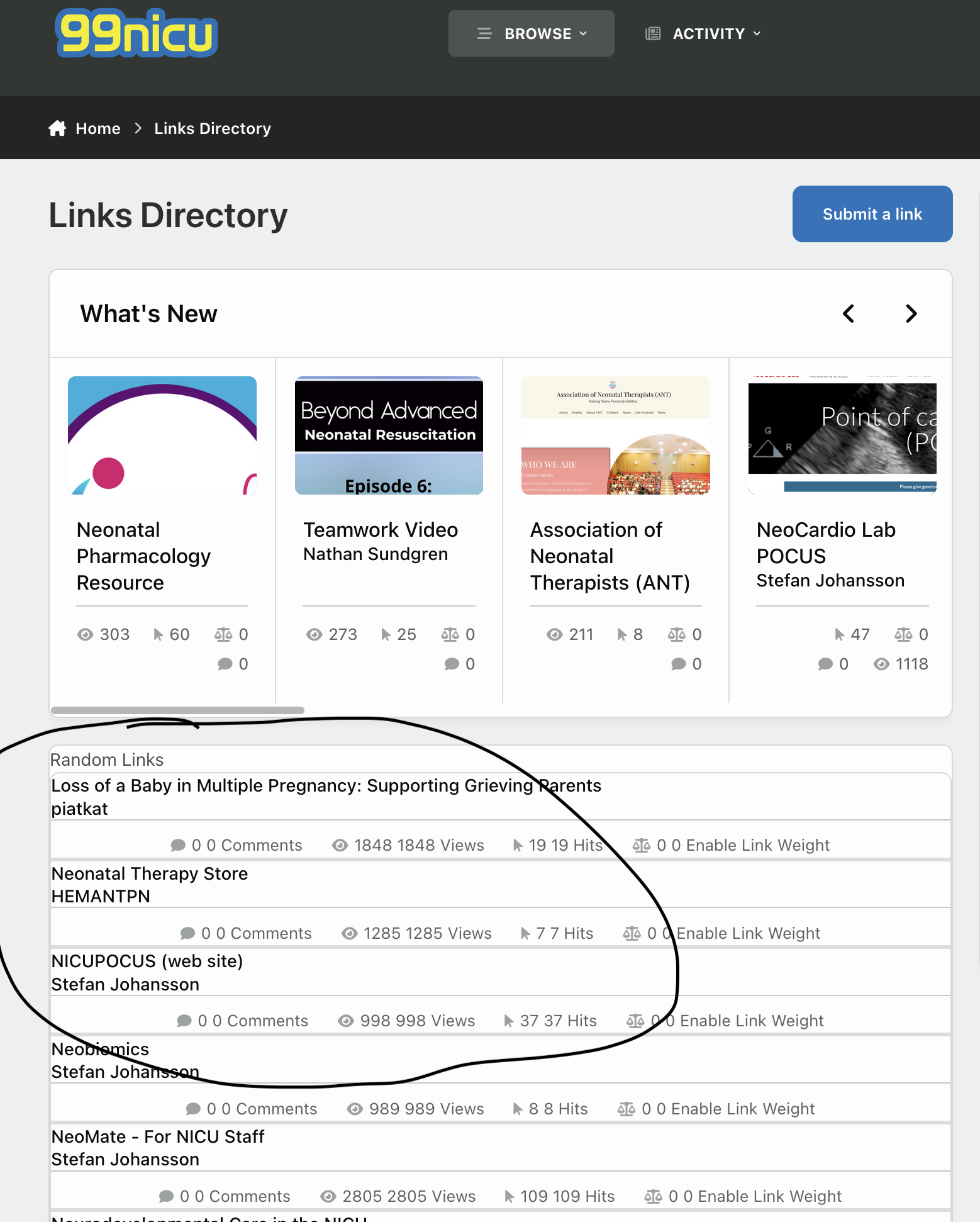
Task: Click author HEMANTPN
Action: point(101,897)
